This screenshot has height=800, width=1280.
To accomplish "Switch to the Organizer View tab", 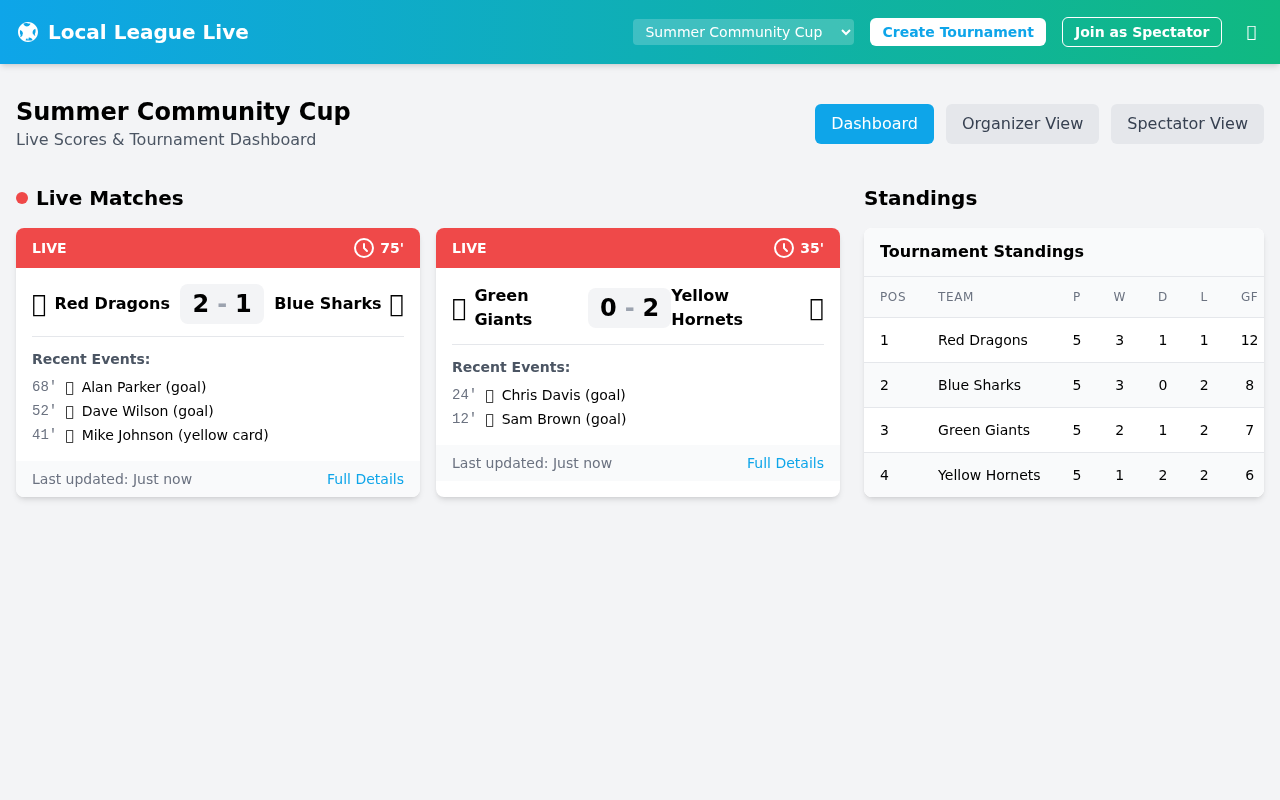I will (x=1022, y=123).
